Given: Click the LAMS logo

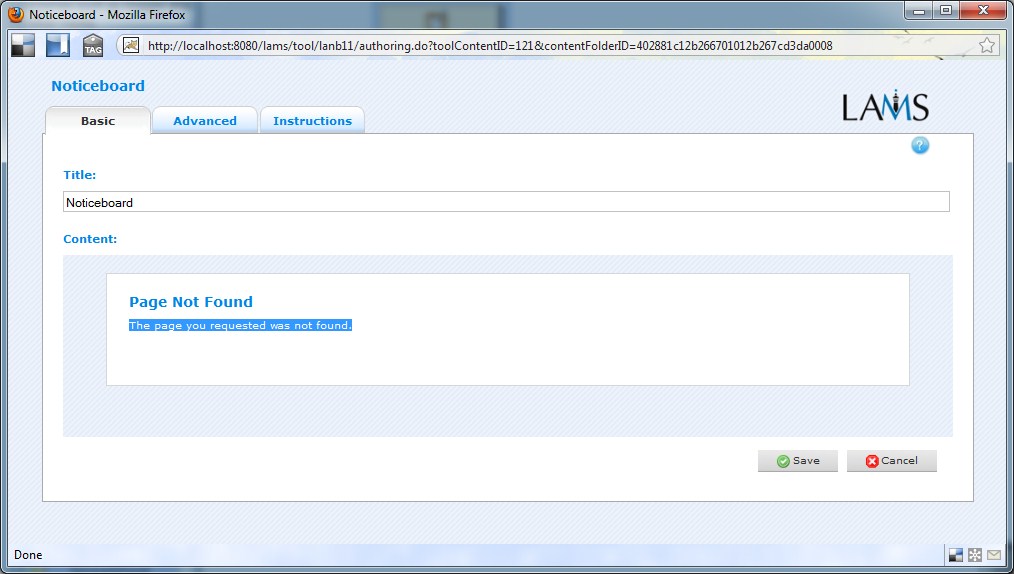Looking at the screenshot, I should [885, 106].
